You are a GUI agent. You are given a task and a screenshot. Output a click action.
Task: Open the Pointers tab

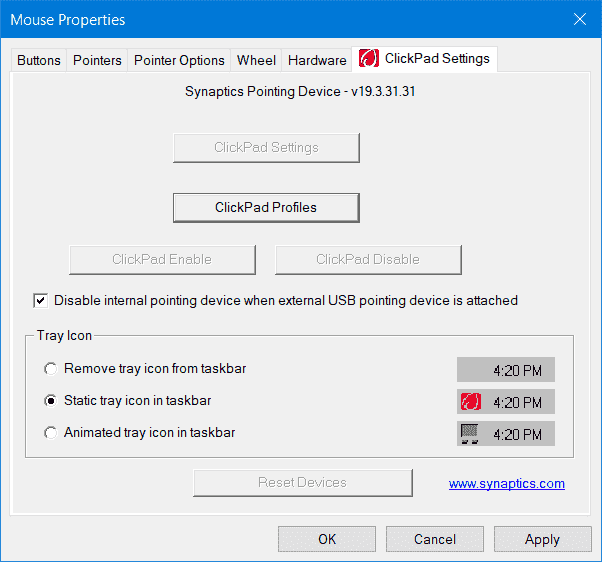(x=97, y=60)
